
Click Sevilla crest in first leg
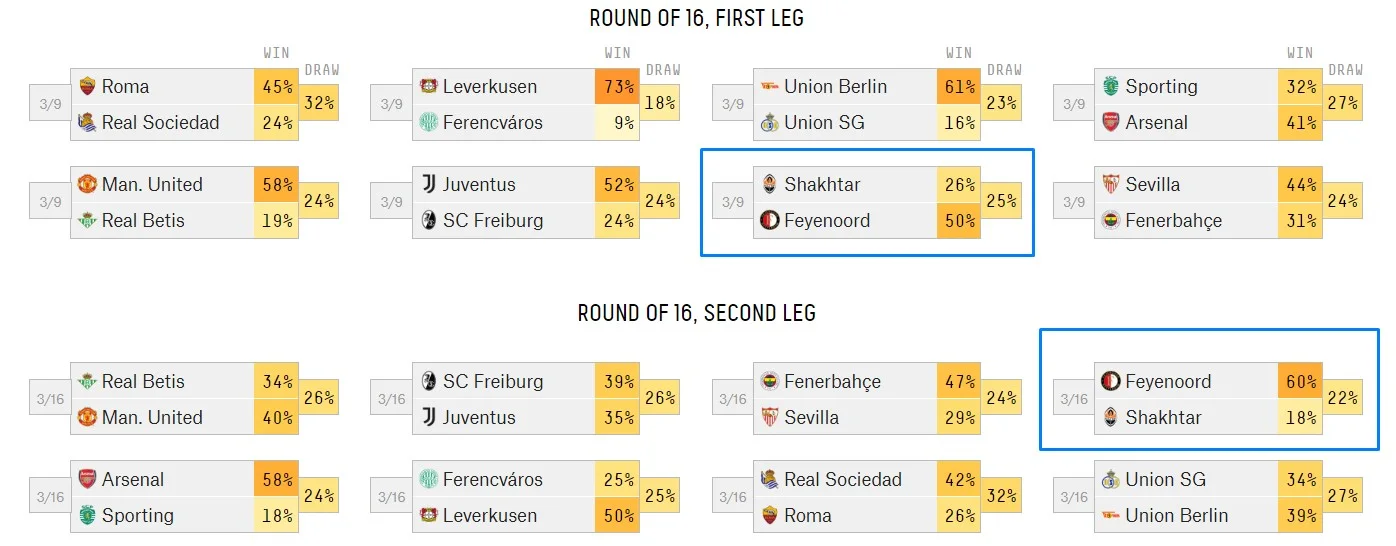pos(1111,184)
